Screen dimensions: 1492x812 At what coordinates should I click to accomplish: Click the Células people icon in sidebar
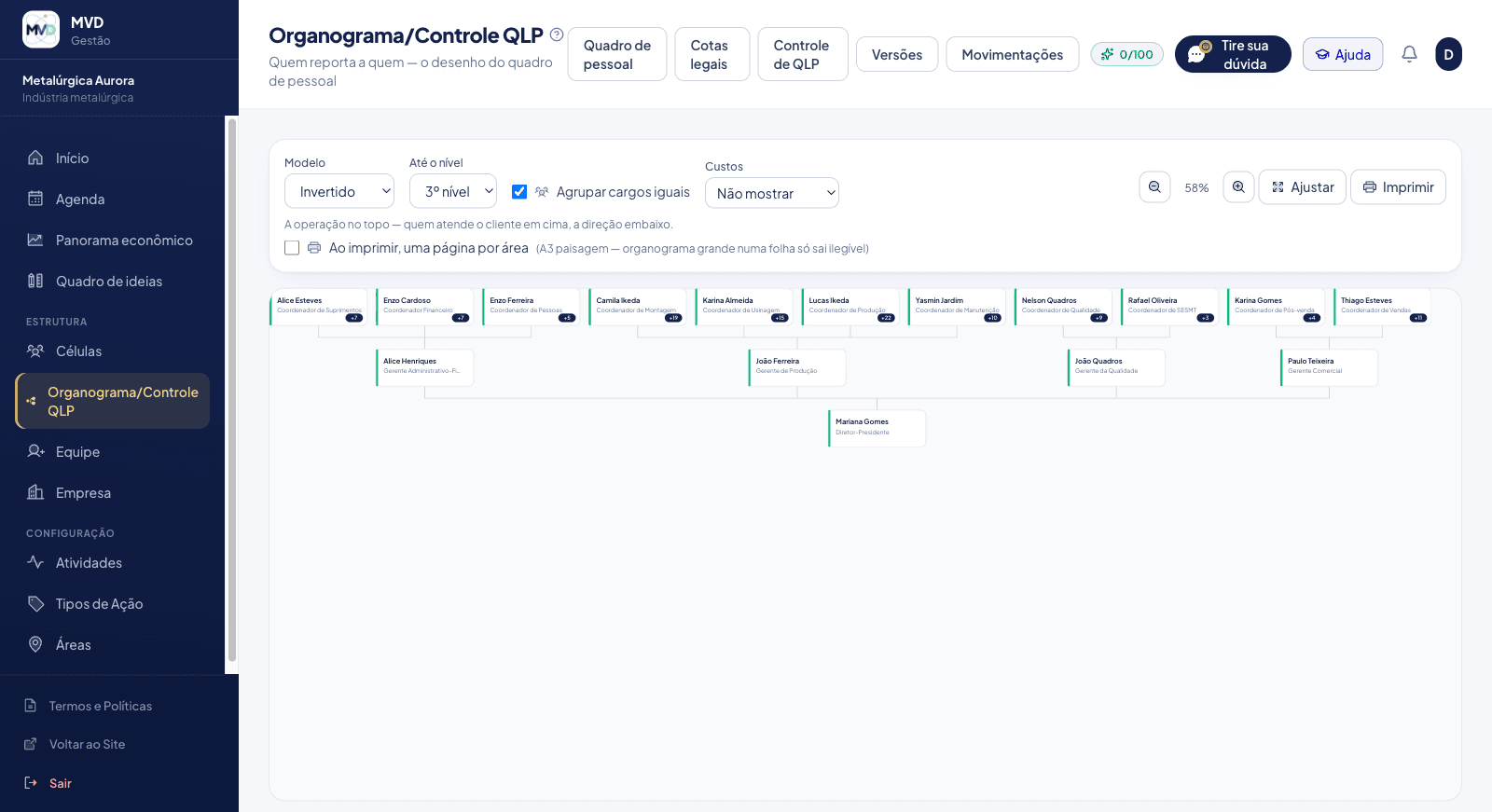click(35, 351)
